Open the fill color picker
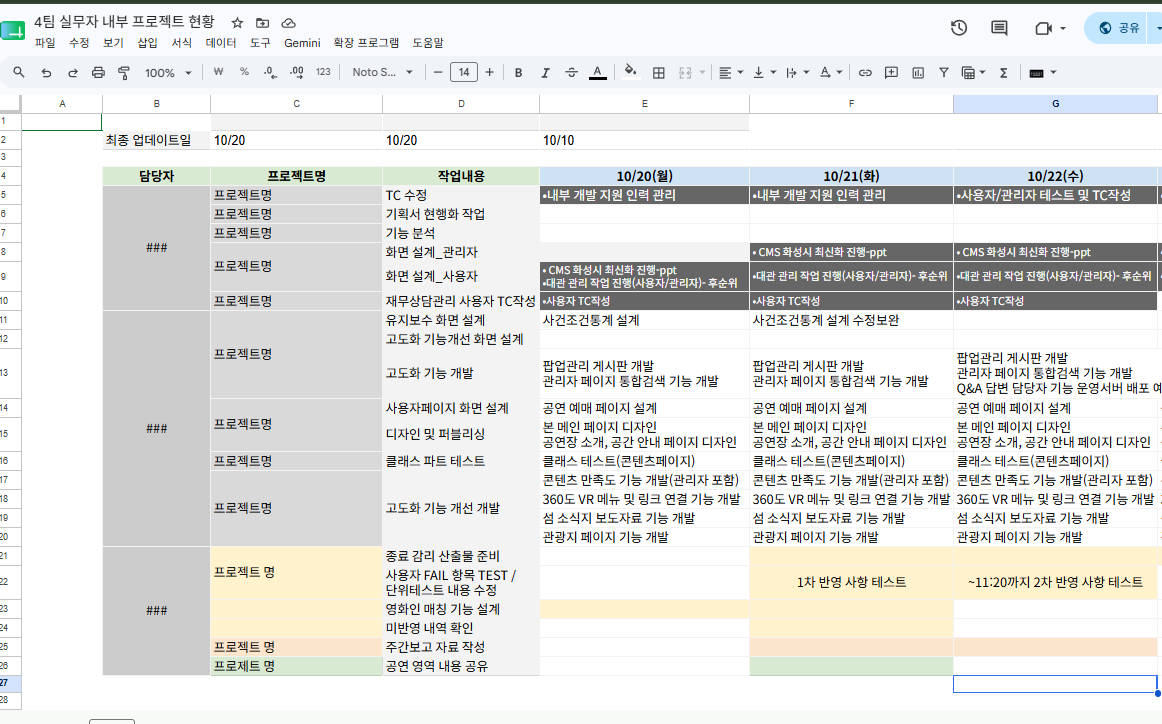1162x724 pixels. (x=630, y=72)
